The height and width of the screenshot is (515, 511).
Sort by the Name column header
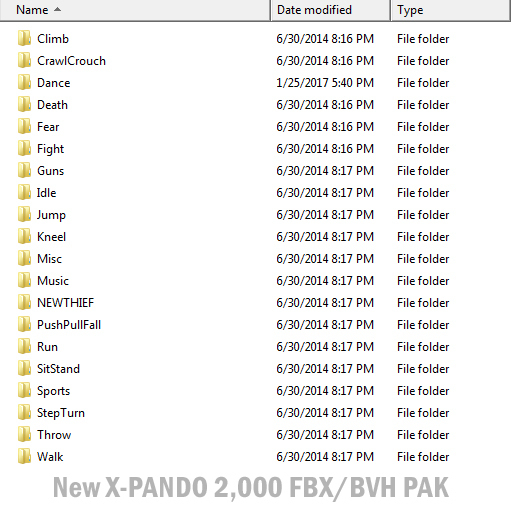pyautogui.click(x=135, y=10)
